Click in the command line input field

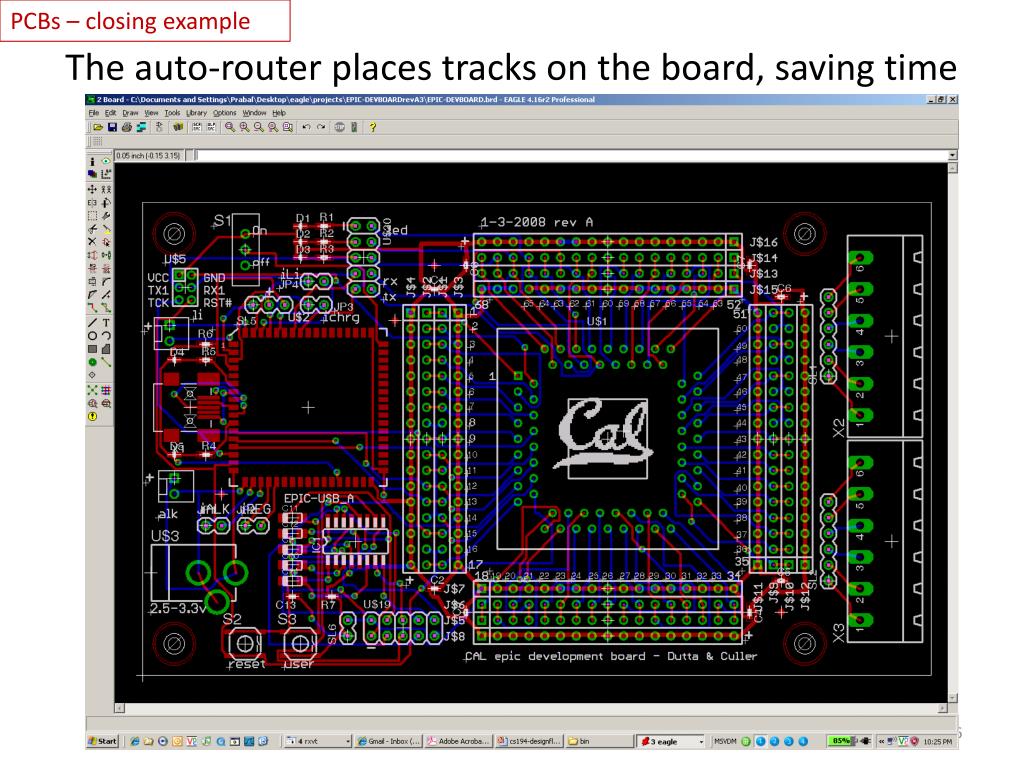pos(572,155)
